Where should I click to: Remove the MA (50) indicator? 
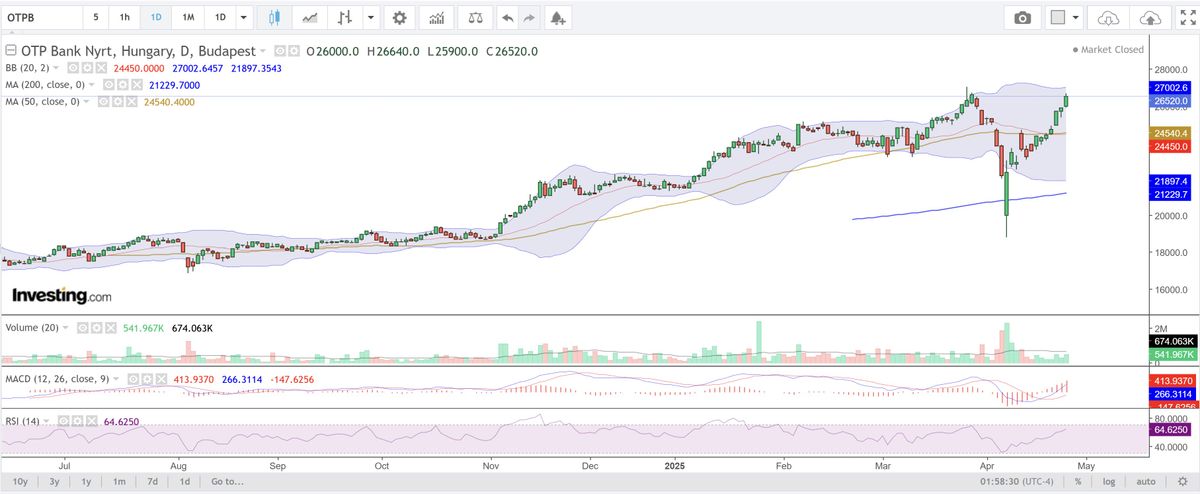click(131, 101)
